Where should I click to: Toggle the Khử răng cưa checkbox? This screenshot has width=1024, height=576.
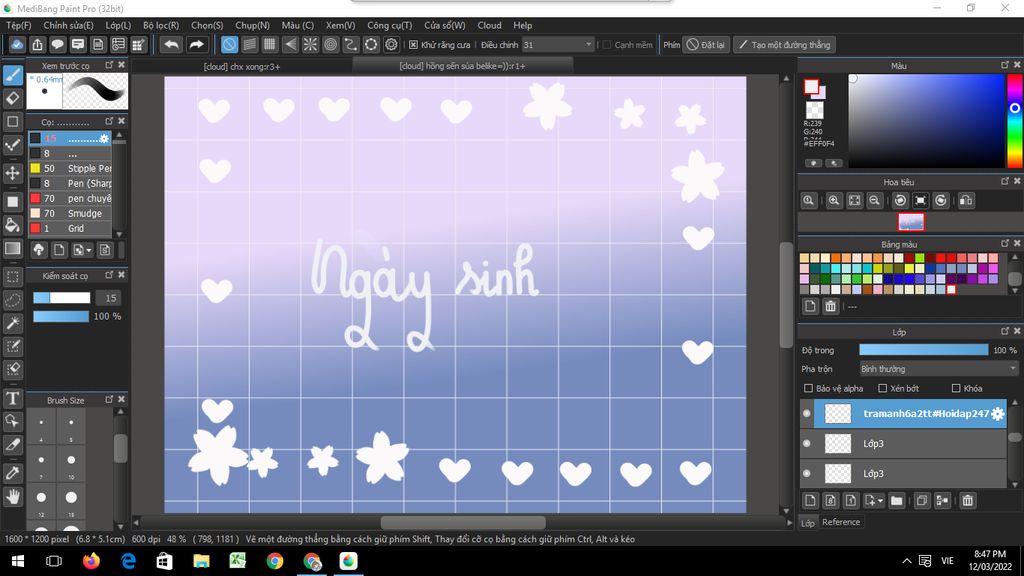point(413,44)
